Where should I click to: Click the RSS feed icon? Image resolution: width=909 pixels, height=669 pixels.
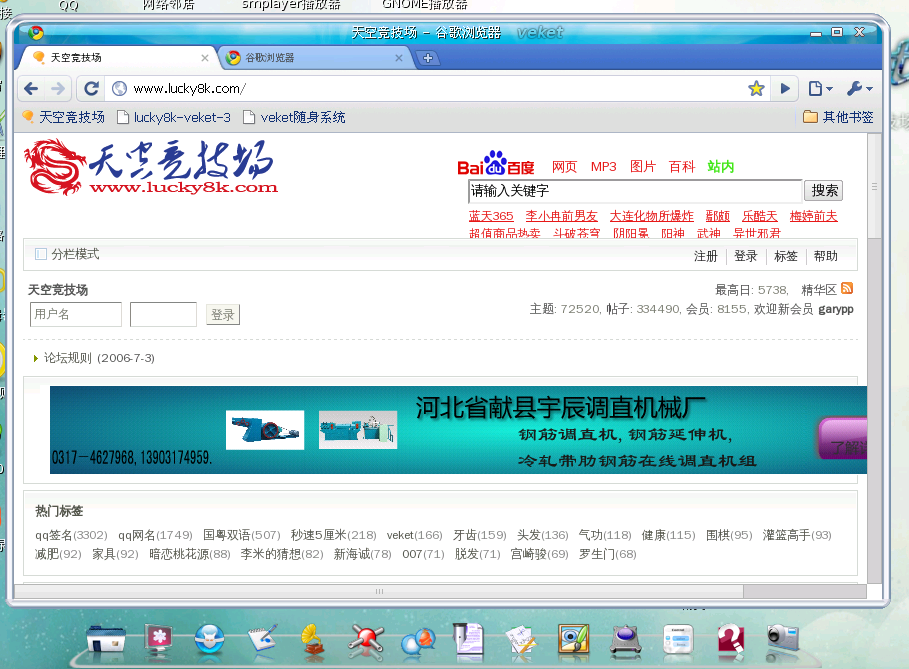(x=846, y=288)
